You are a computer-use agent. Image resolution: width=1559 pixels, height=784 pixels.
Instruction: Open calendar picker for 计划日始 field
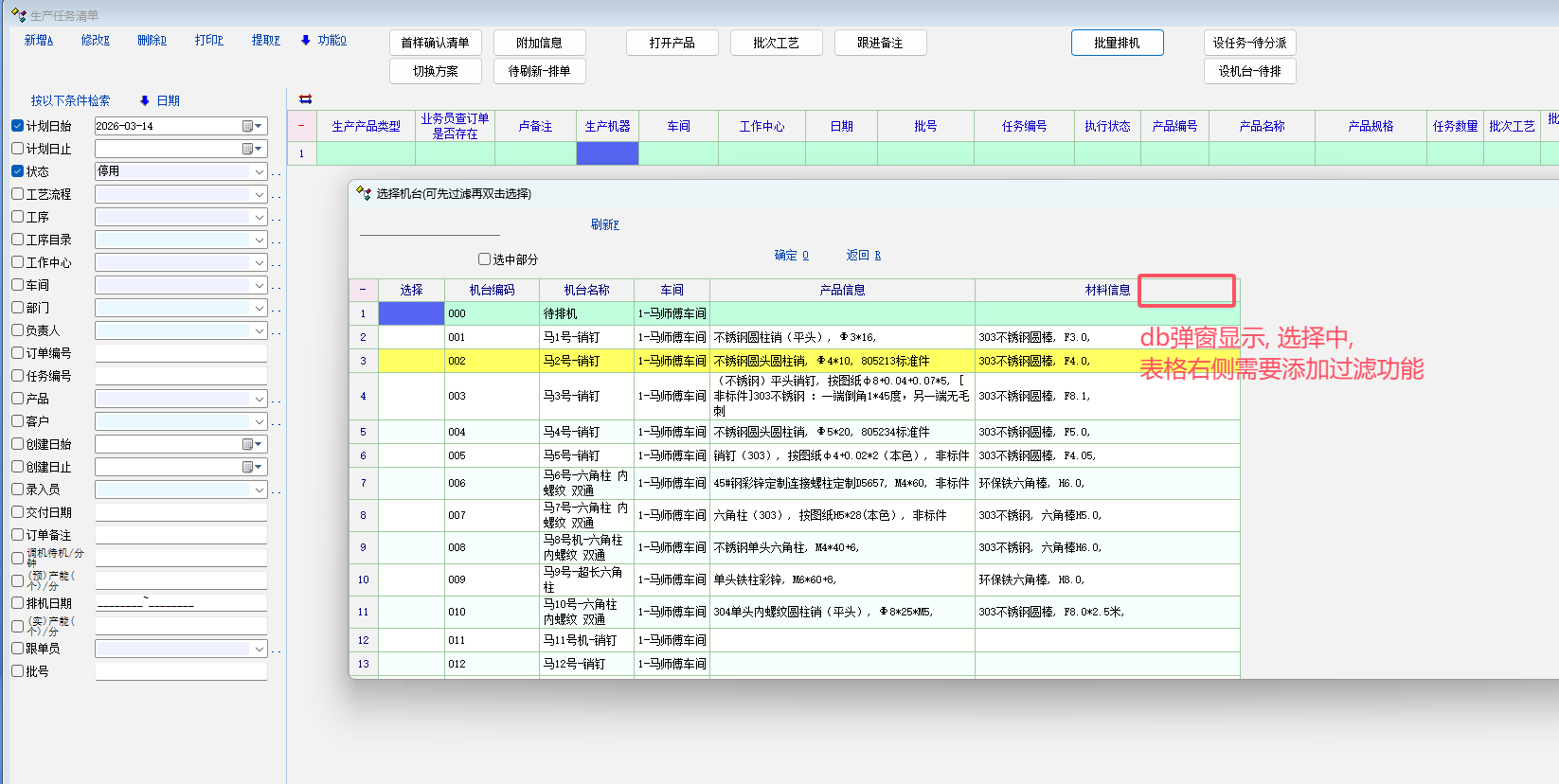(252, 126)
